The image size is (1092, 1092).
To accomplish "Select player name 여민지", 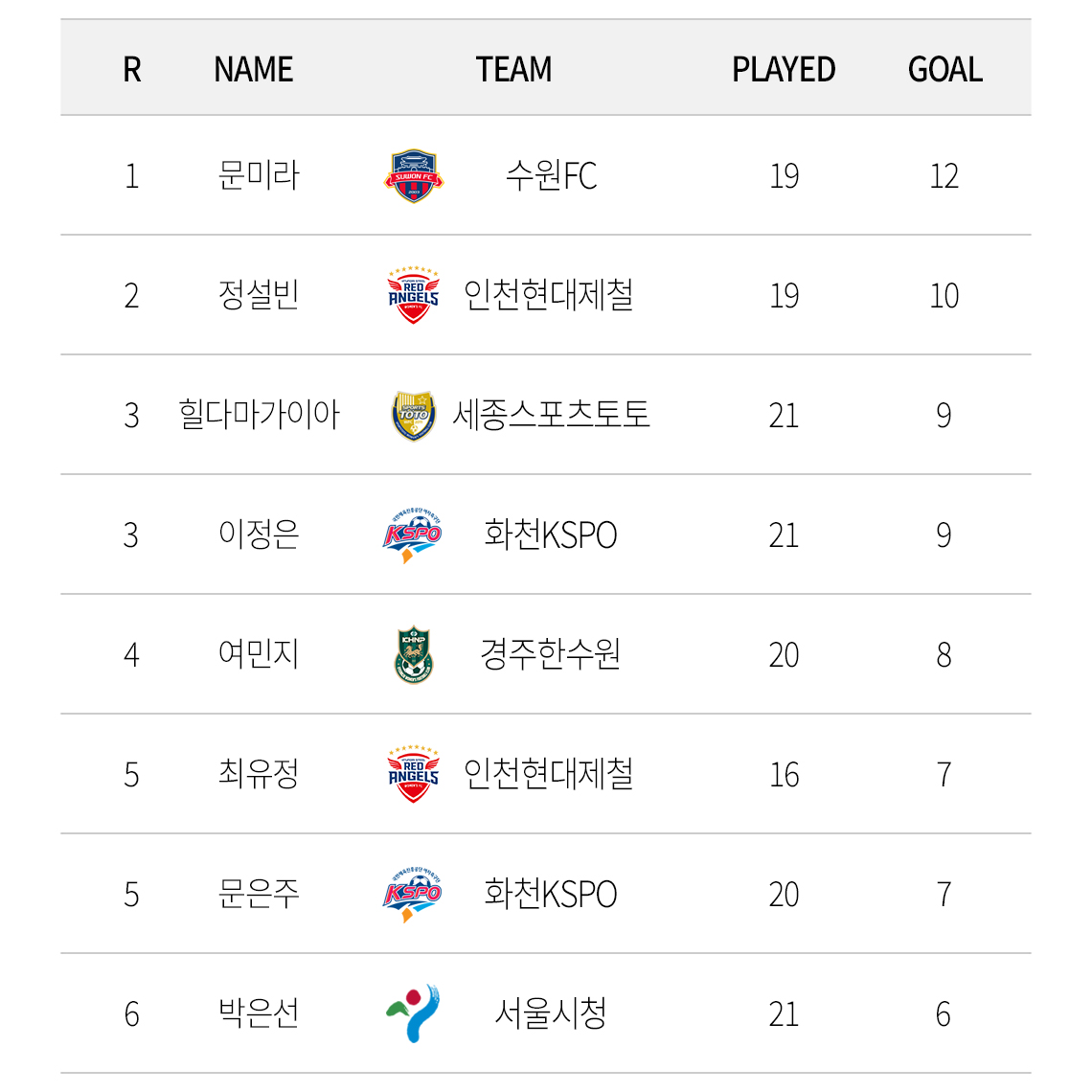I will coord(259,654).
